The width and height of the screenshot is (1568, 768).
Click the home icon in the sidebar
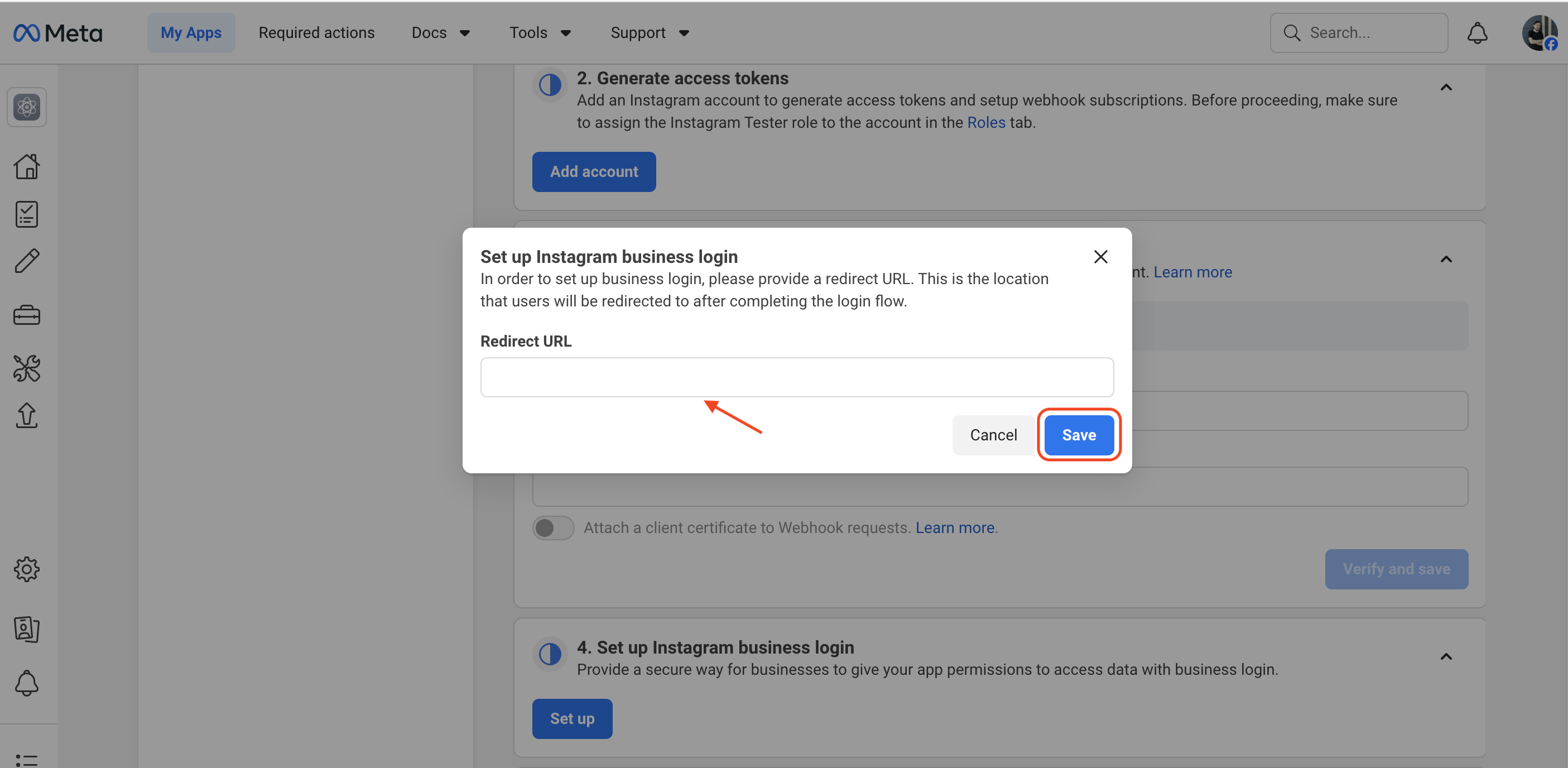click(27, 166)
